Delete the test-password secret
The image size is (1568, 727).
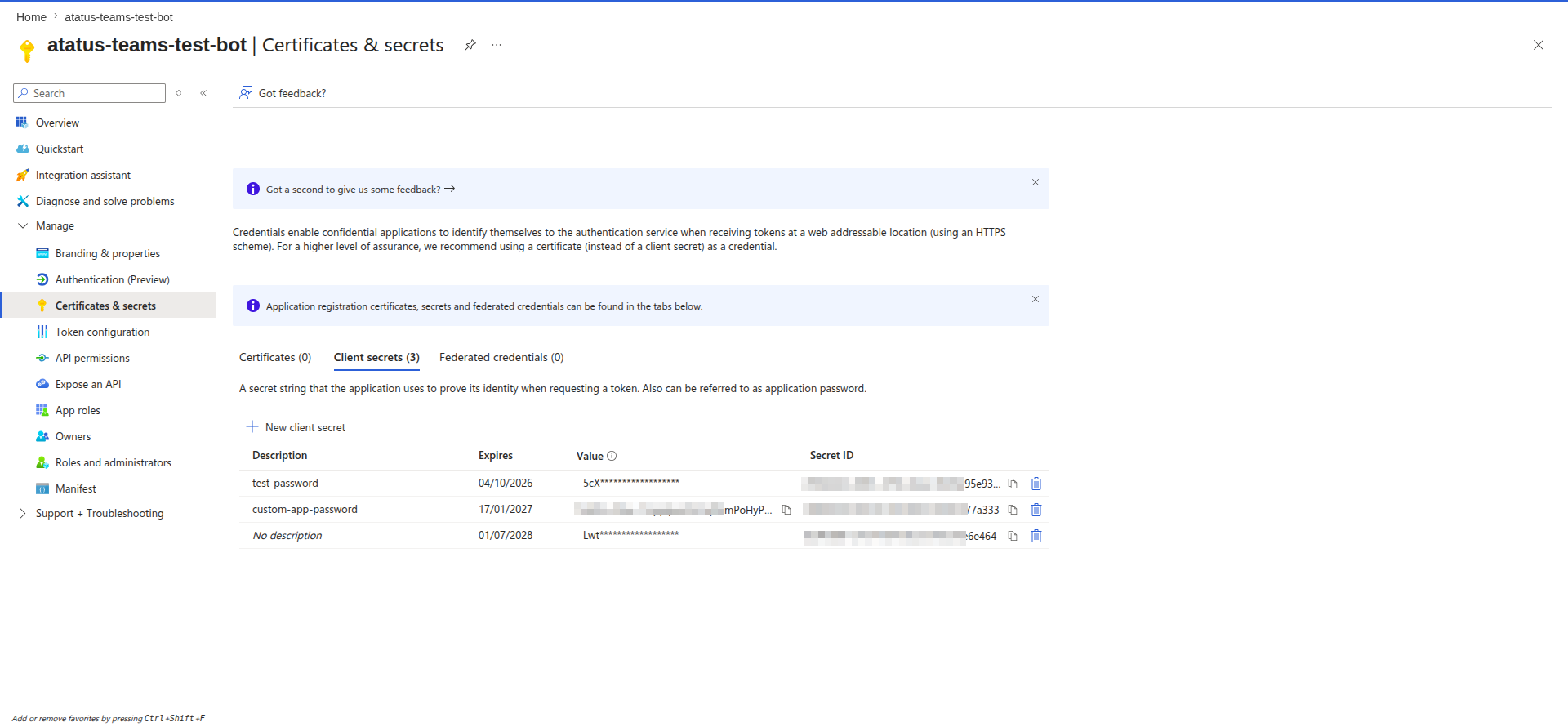pos(1036,484)
